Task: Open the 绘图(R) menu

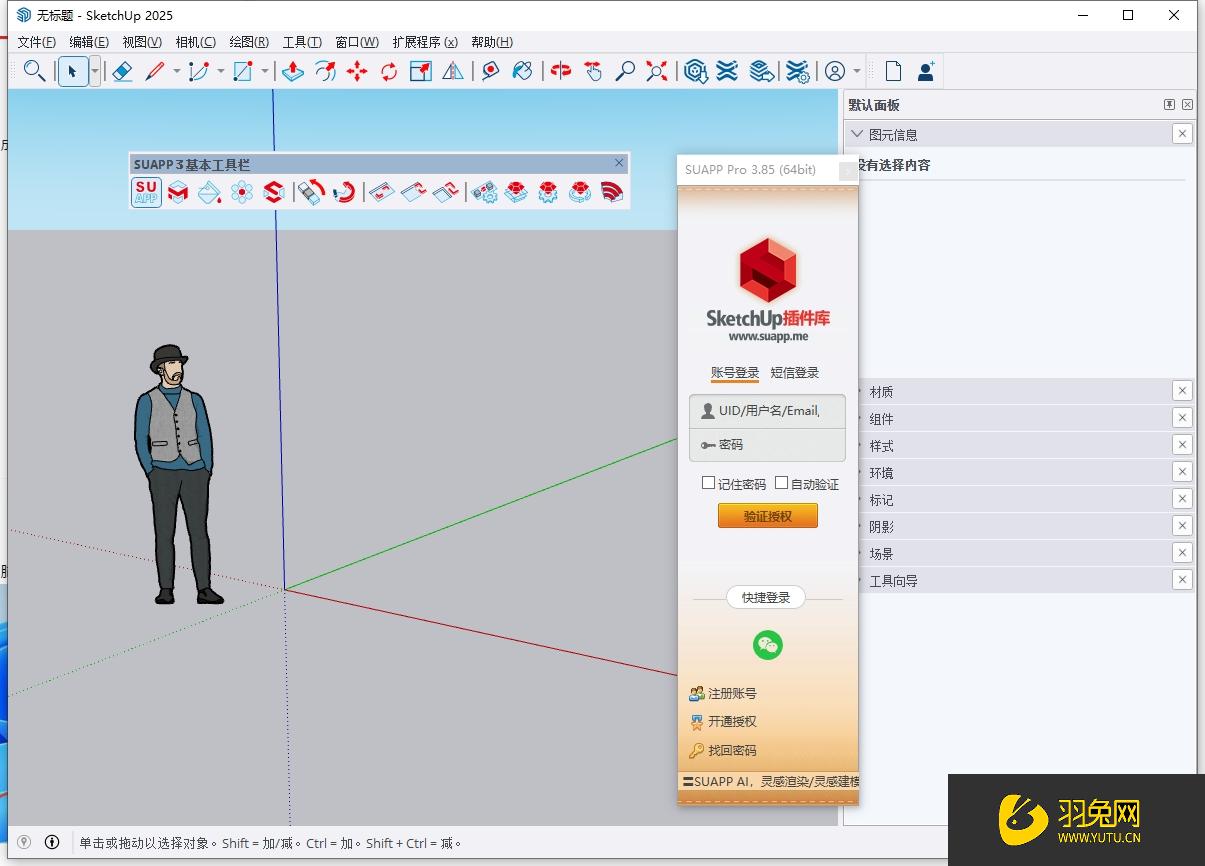Action: 249,42
